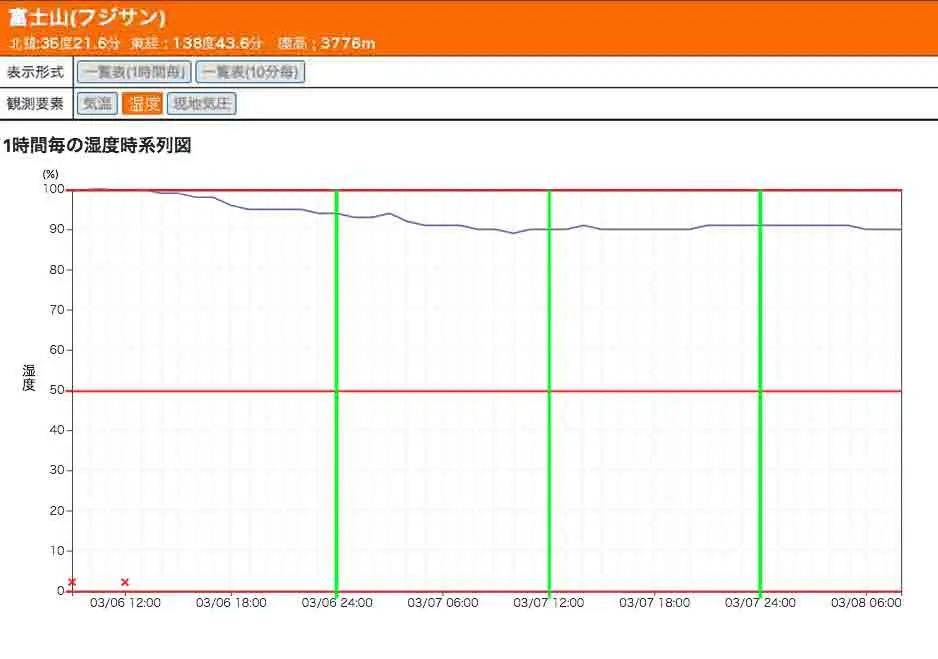Click the 湿度 vertical y-axis label

(29, 378)
